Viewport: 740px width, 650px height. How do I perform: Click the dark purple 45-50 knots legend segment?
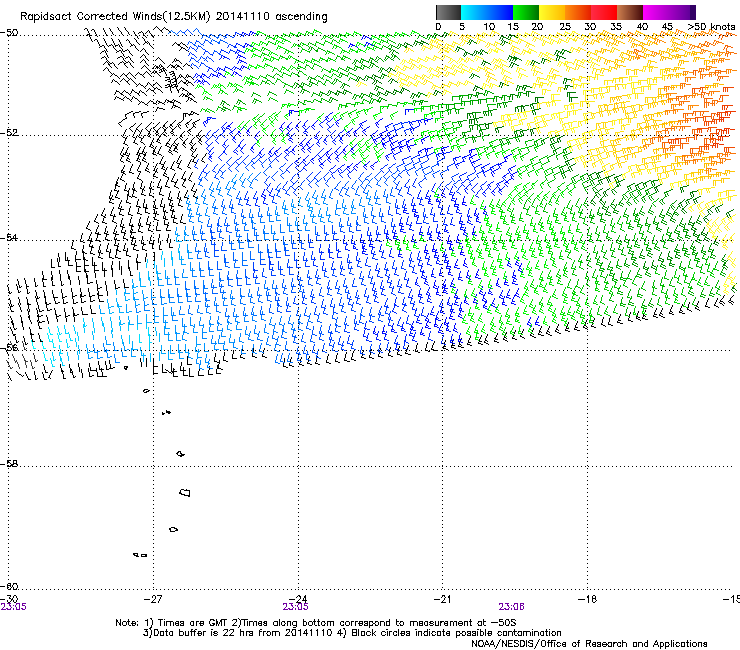click(x=682, y=12)
